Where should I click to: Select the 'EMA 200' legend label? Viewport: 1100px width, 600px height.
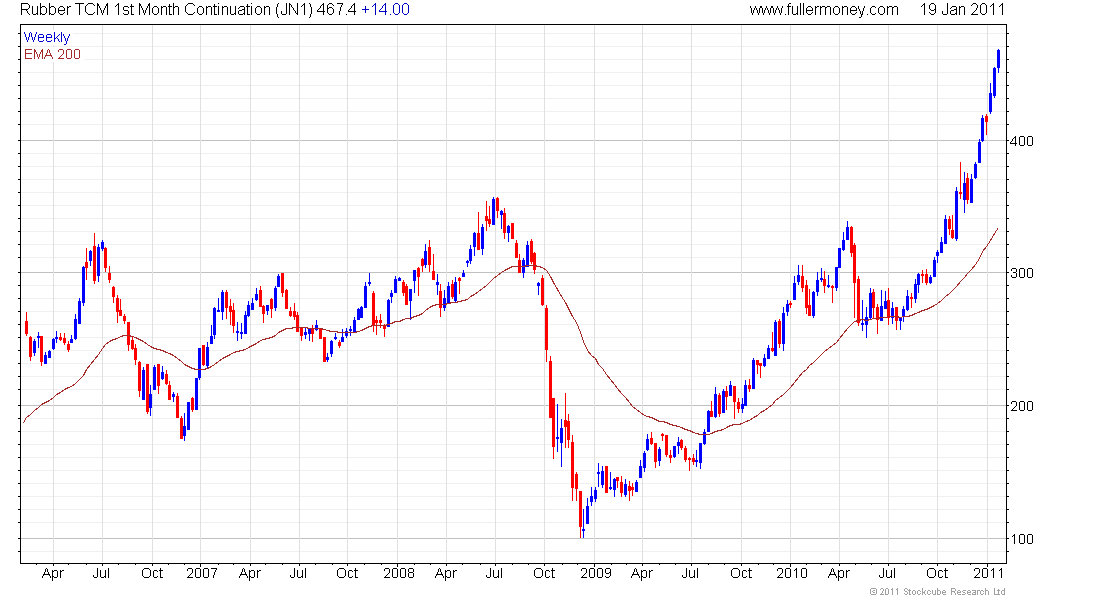[x=52, y=55]
